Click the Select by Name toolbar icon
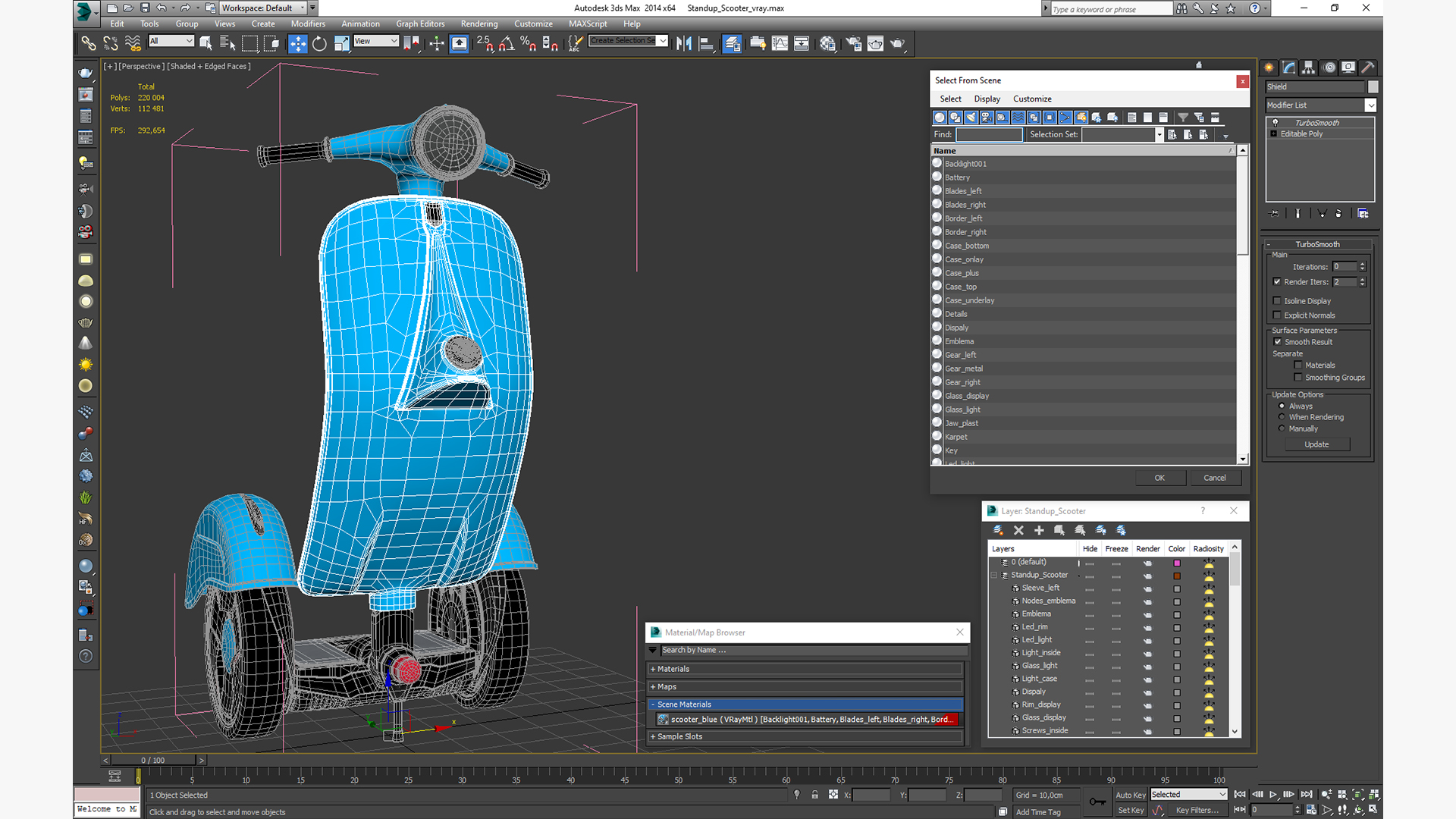The height and width of the screenshot is (819, 1456). [227, 44]
